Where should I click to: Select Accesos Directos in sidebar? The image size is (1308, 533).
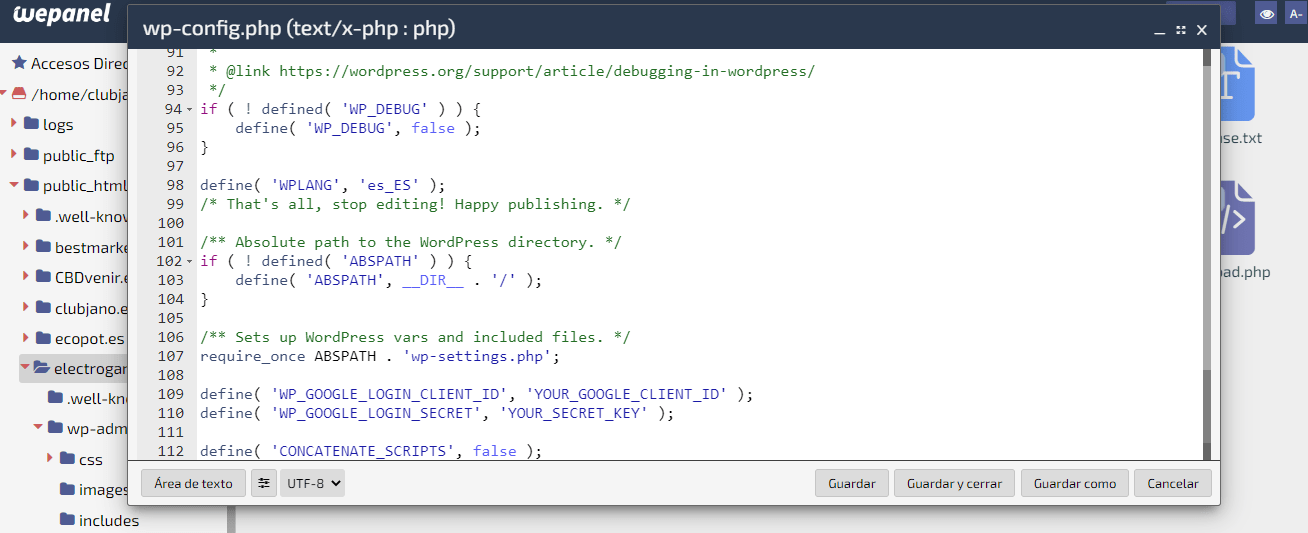80,63
